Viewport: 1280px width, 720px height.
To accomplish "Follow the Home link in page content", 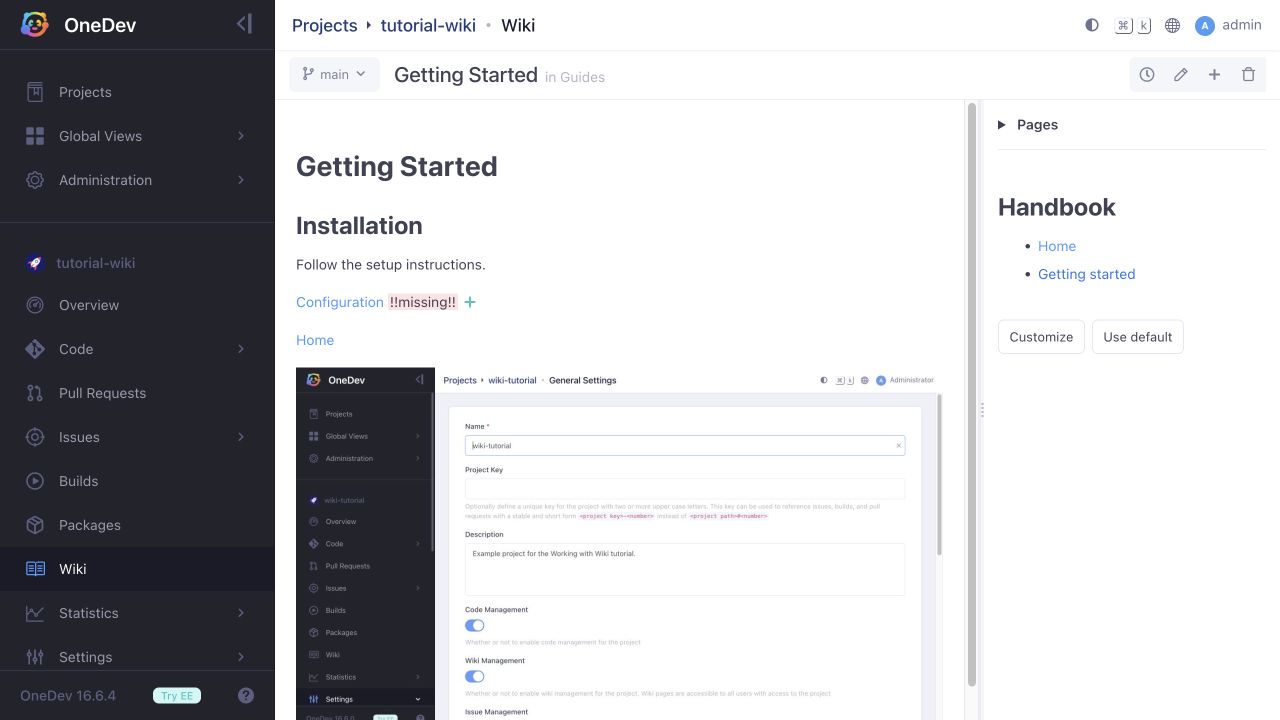I will [315, 340].
